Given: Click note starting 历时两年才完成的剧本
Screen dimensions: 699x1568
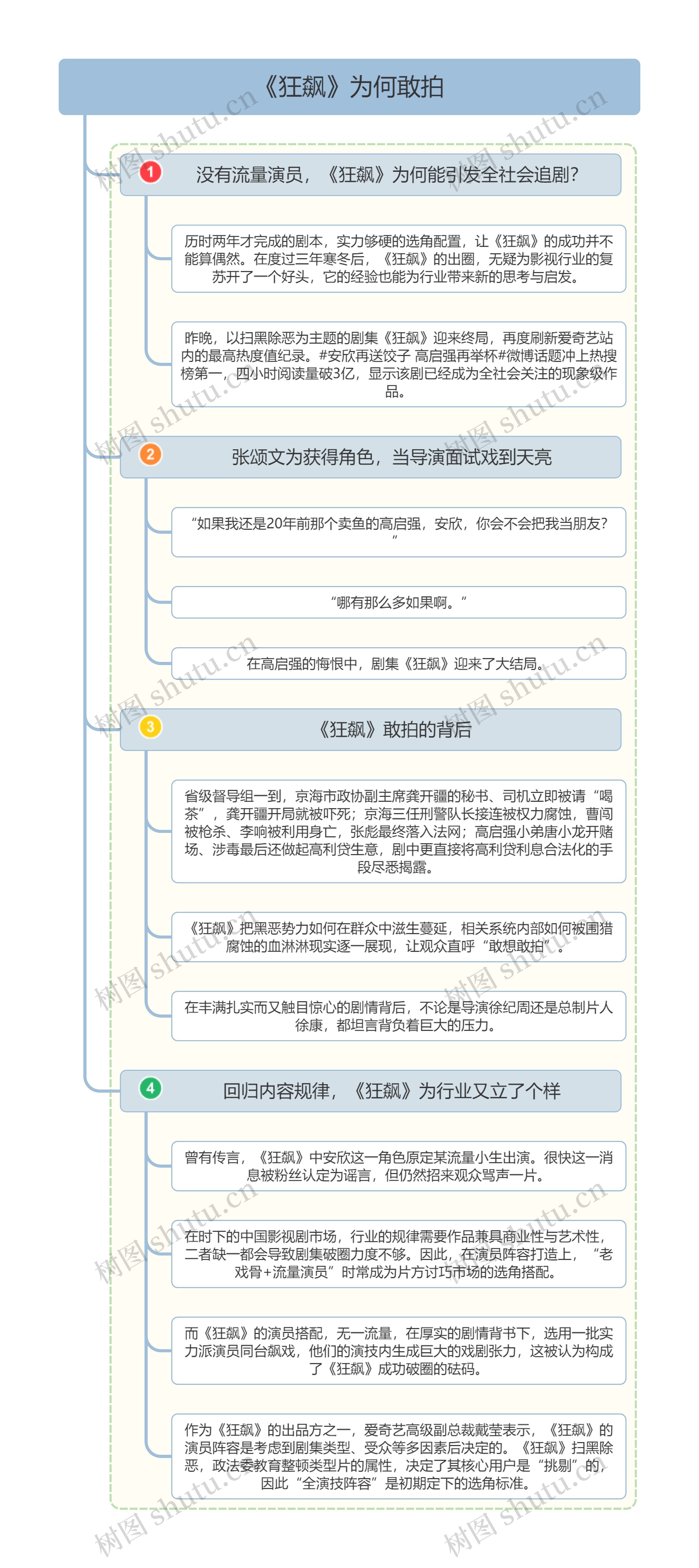Looking at the screenshot, I should pos(399,259).
